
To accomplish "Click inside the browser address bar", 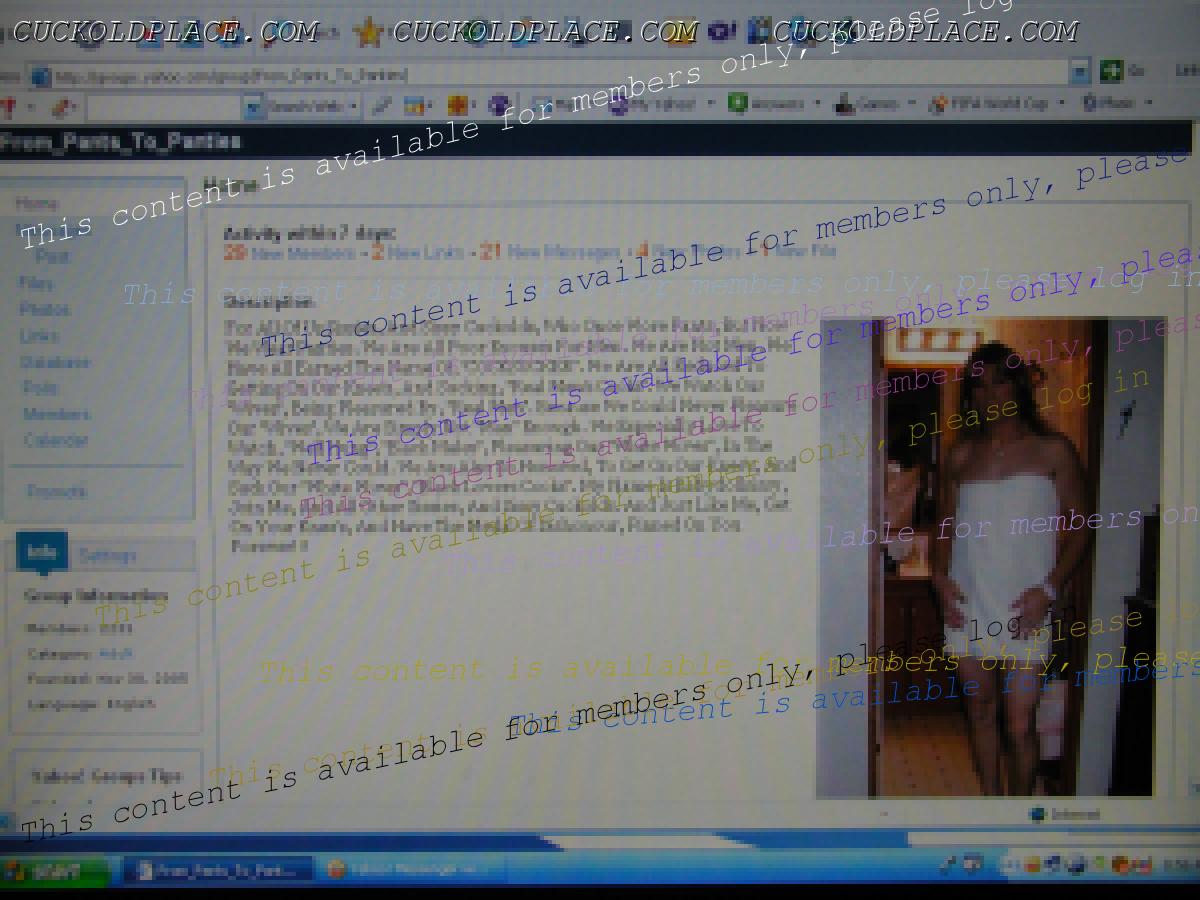I will (x=500, y=75).
